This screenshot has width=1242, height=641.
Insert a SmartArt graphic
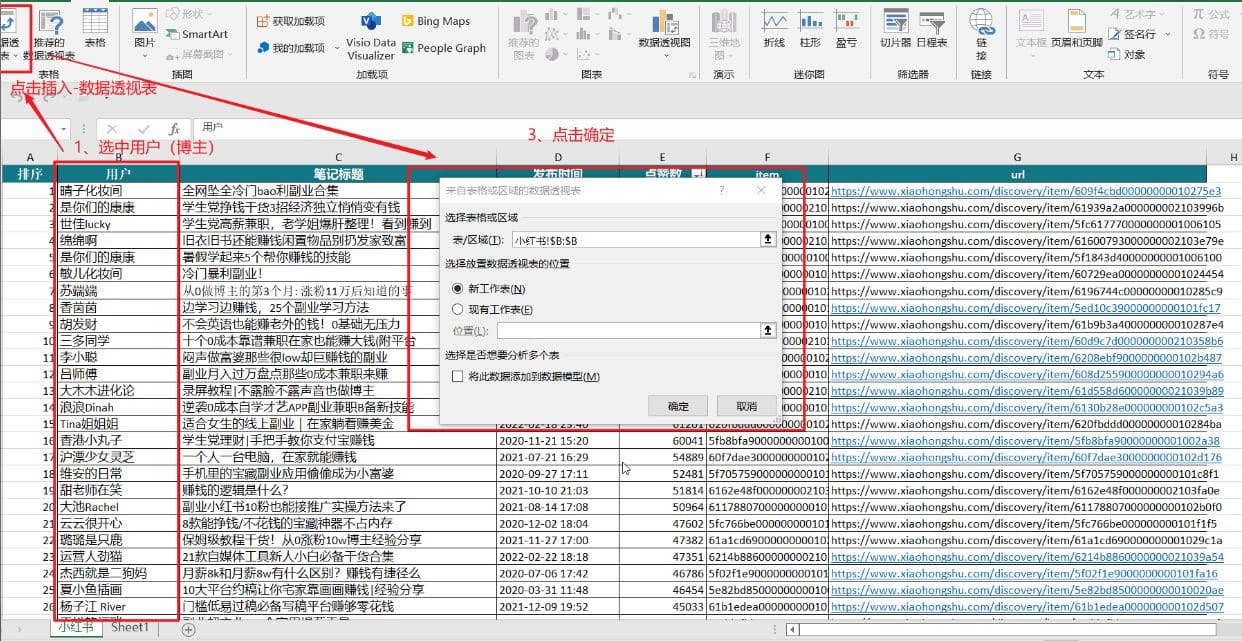[198, 33]
